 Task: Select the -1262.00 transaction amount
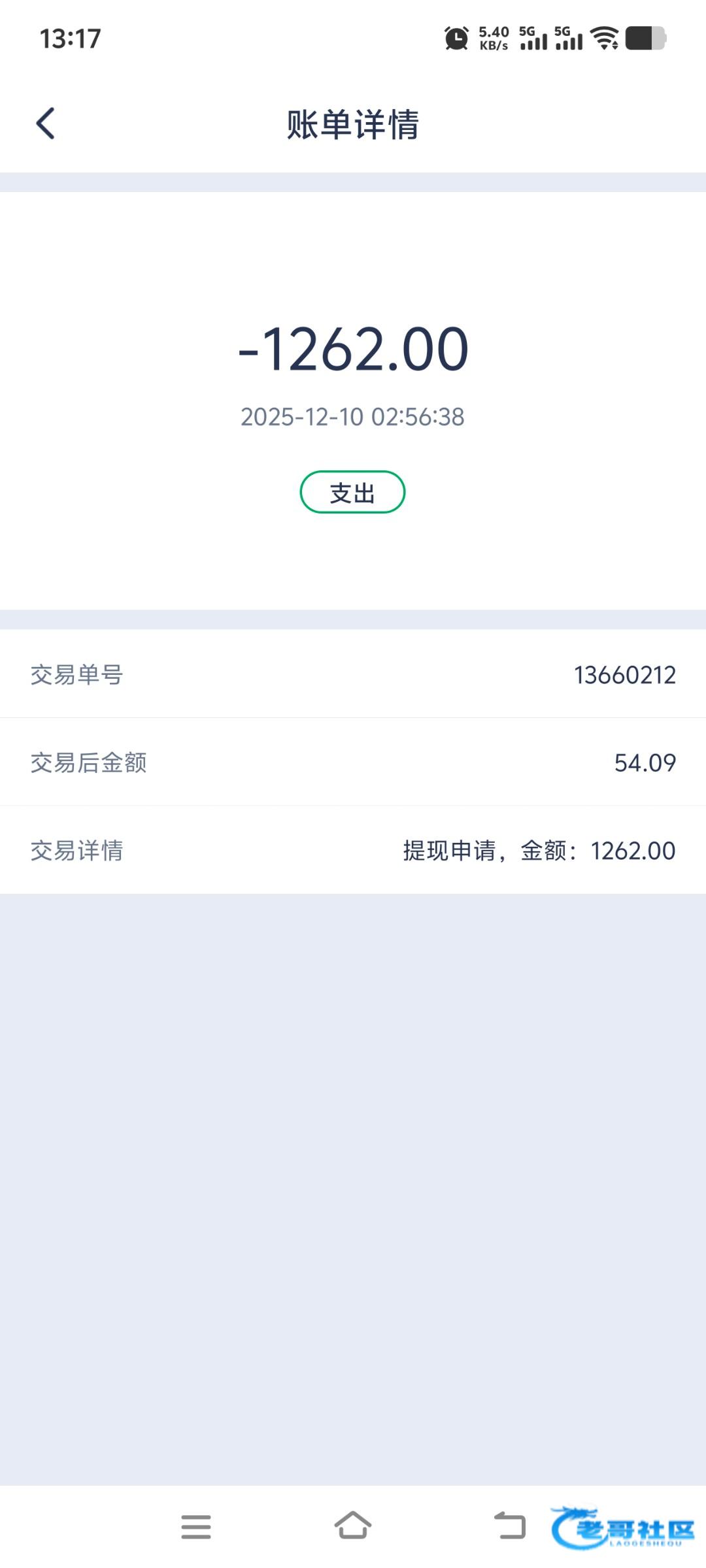353,350
